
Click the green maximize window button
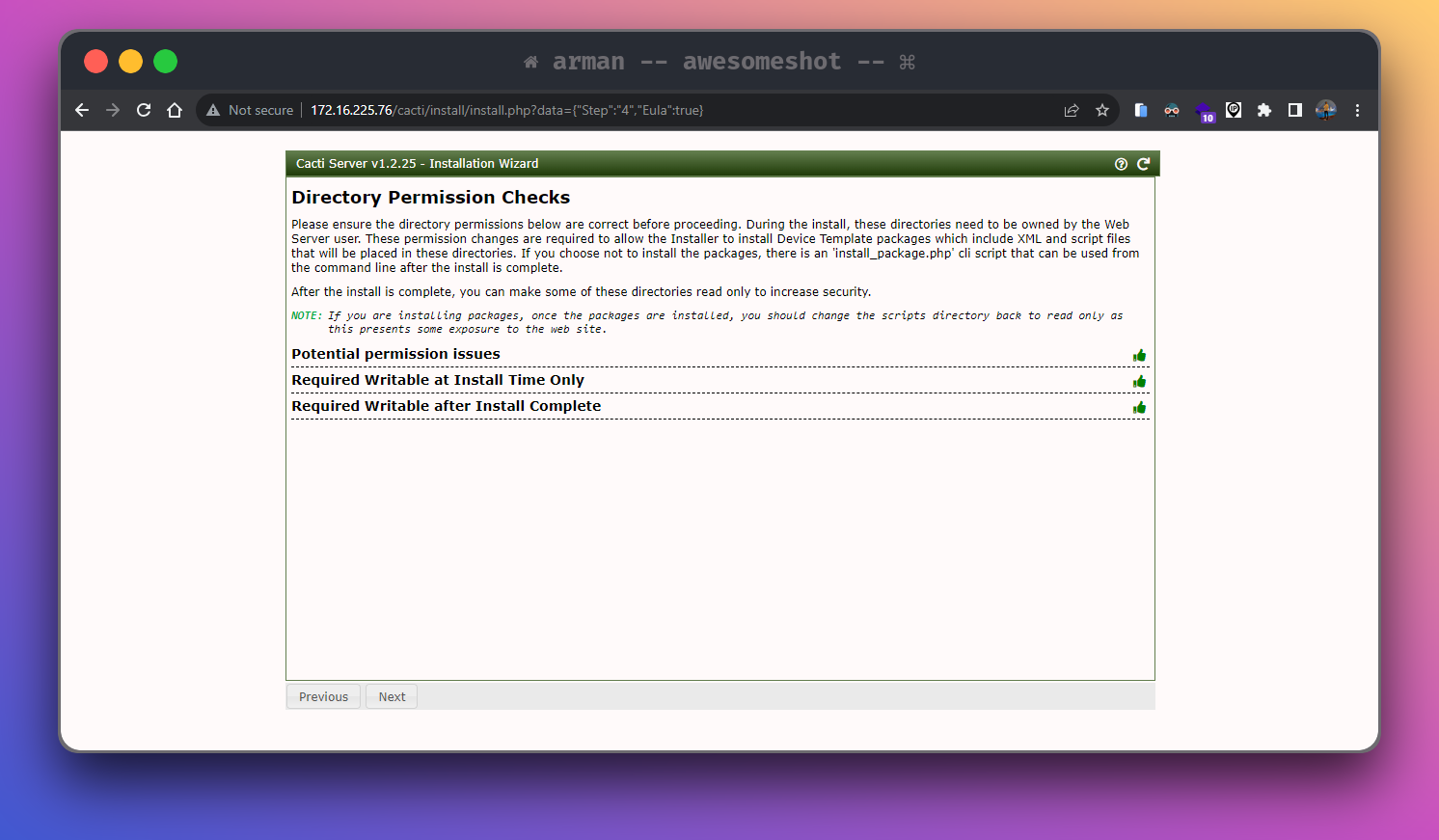165,61
